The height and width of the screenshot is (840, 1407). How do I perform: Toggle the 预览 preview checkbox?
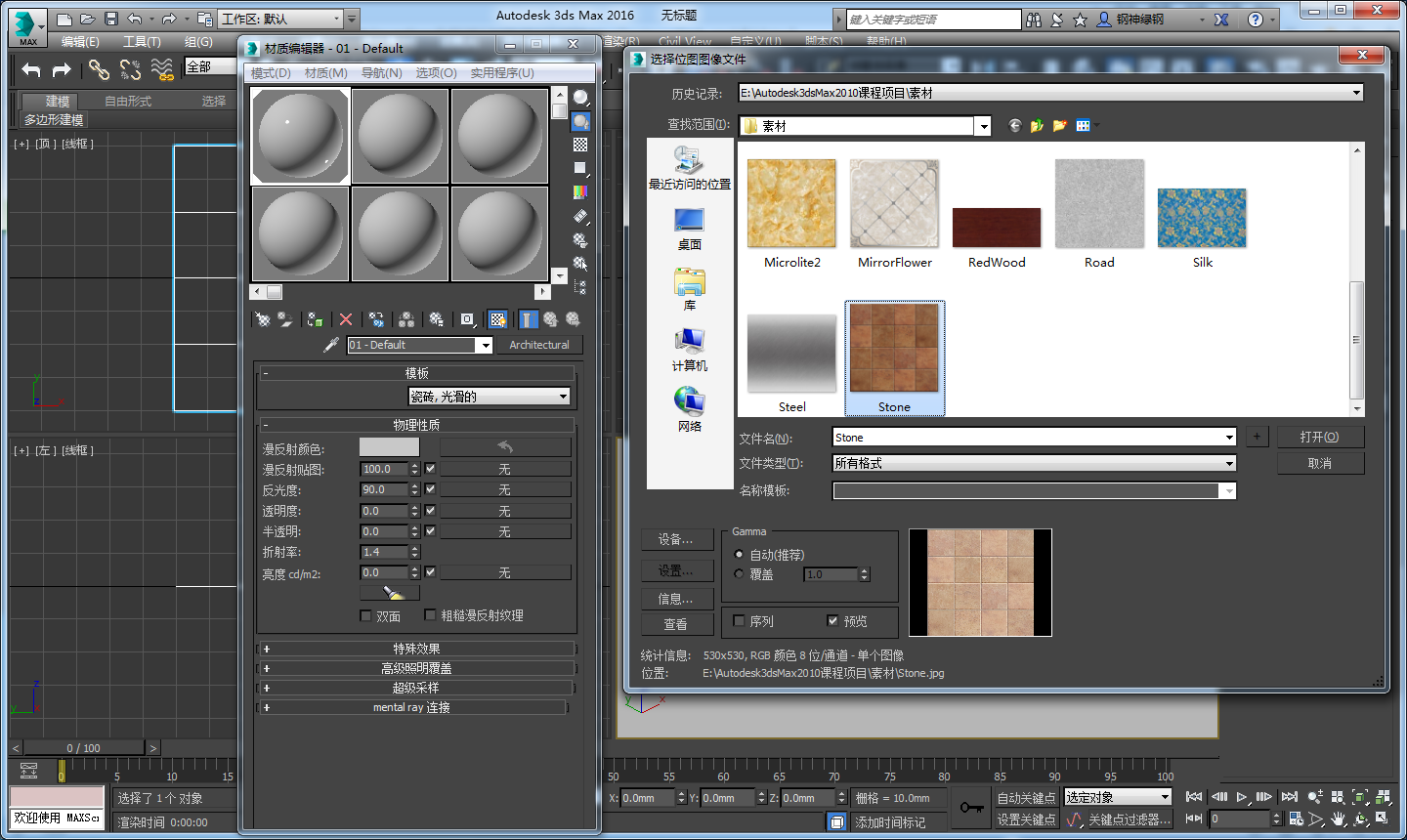point(832,620)
